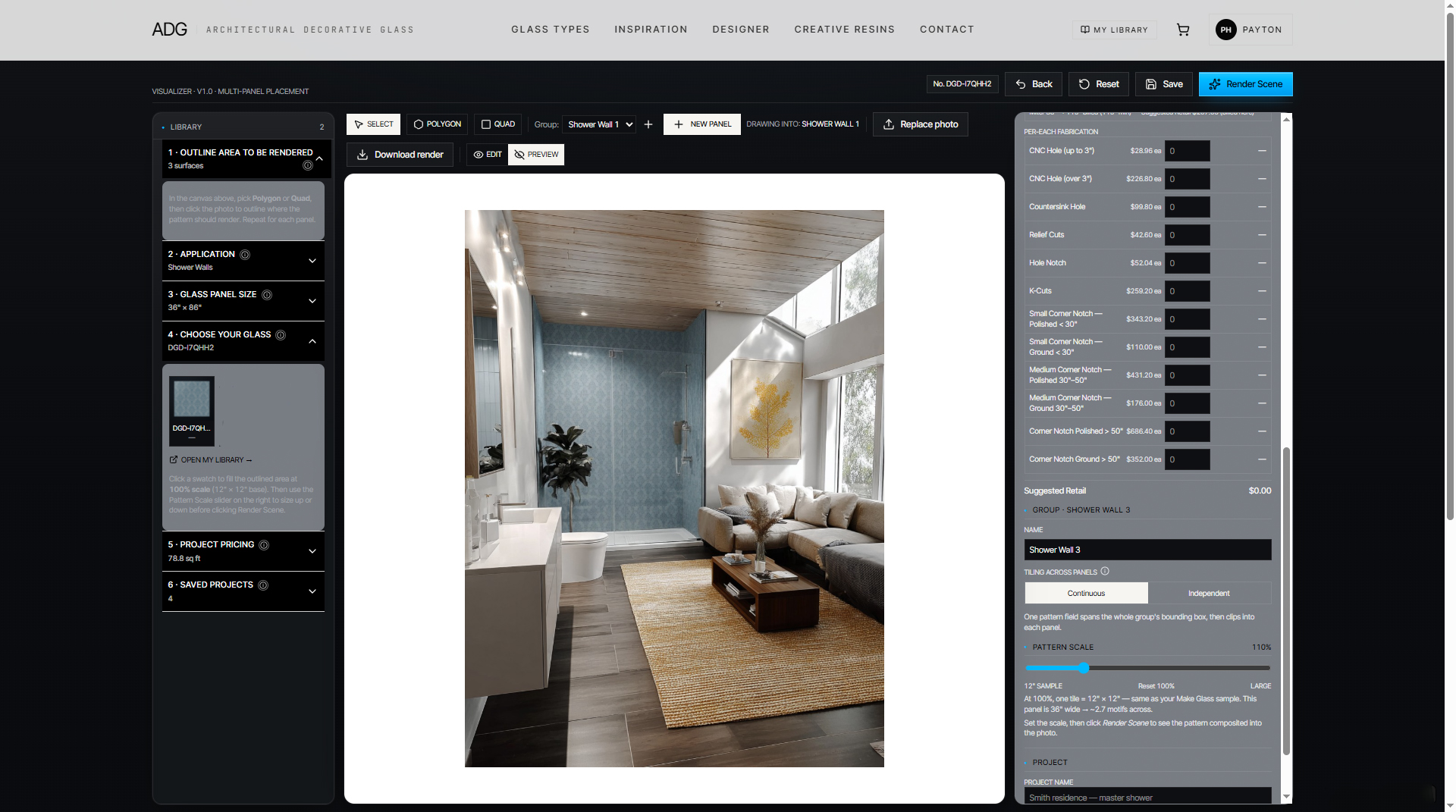Click the PH profile avatar
The height and width of the screenshot is (812, 1456).
(1225, 30)
